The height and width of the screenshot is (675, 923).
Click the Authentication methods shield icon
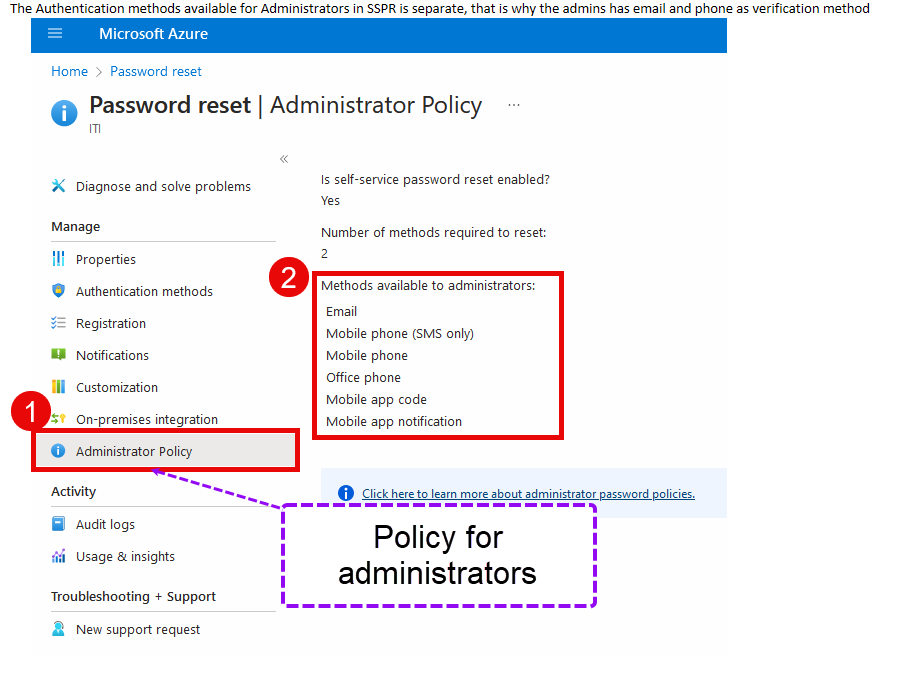coord(58,291)
